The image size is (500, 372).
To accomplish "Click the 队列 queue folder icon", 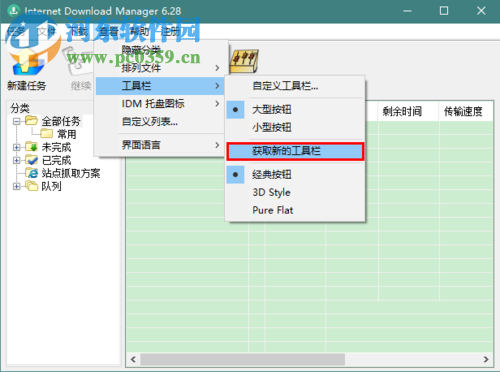I will pyautogui.click(x=32, y=186).
